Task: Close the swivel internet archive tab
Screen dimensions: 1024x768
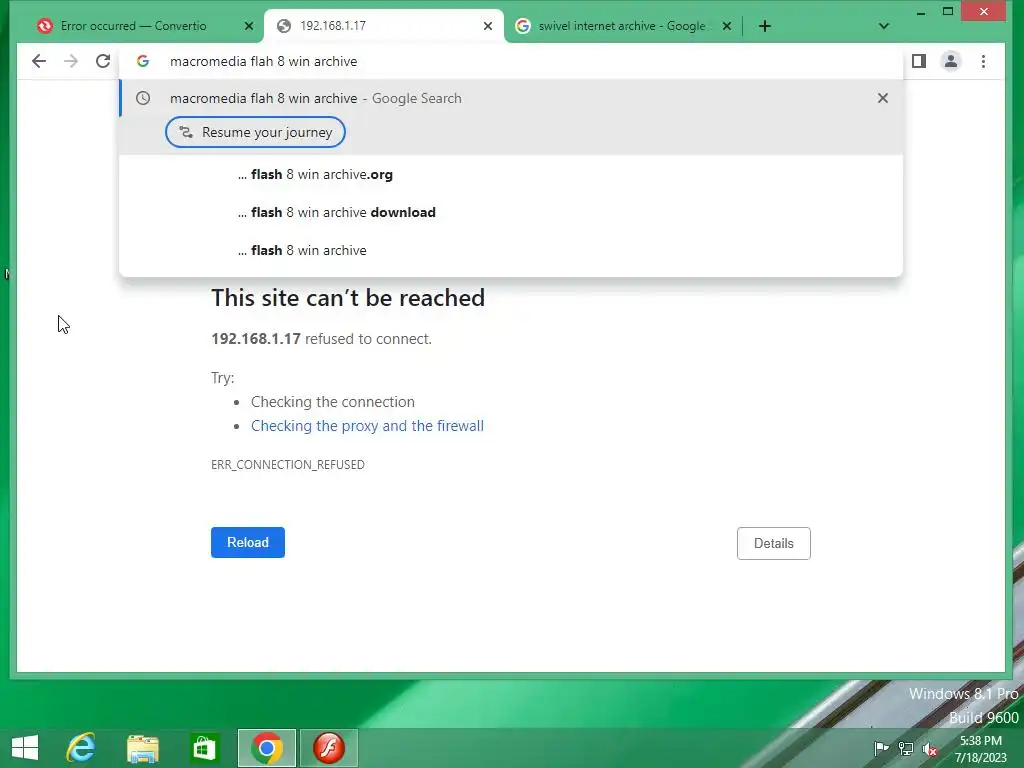Action: [x=727, y=26]
